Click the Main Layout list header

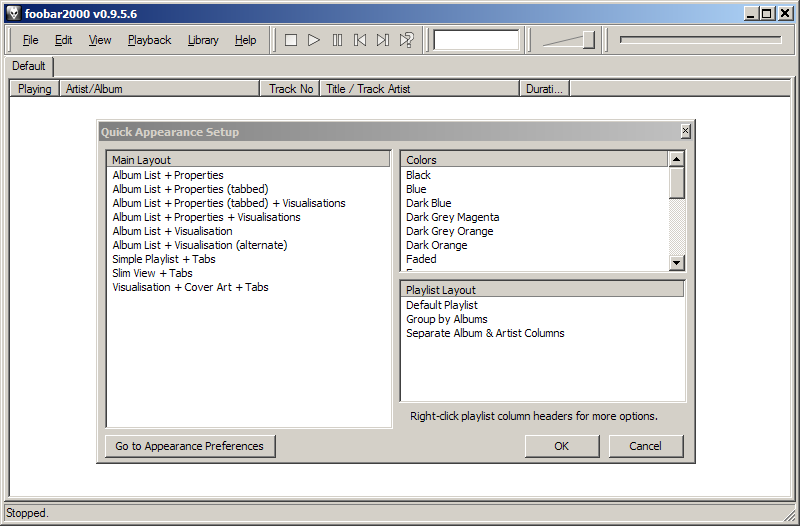click(x=248, y=160)
